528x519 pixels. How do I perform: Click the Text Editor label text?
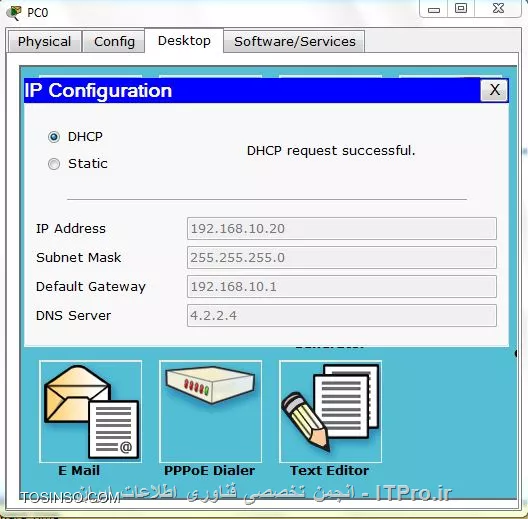coord(330,471)
